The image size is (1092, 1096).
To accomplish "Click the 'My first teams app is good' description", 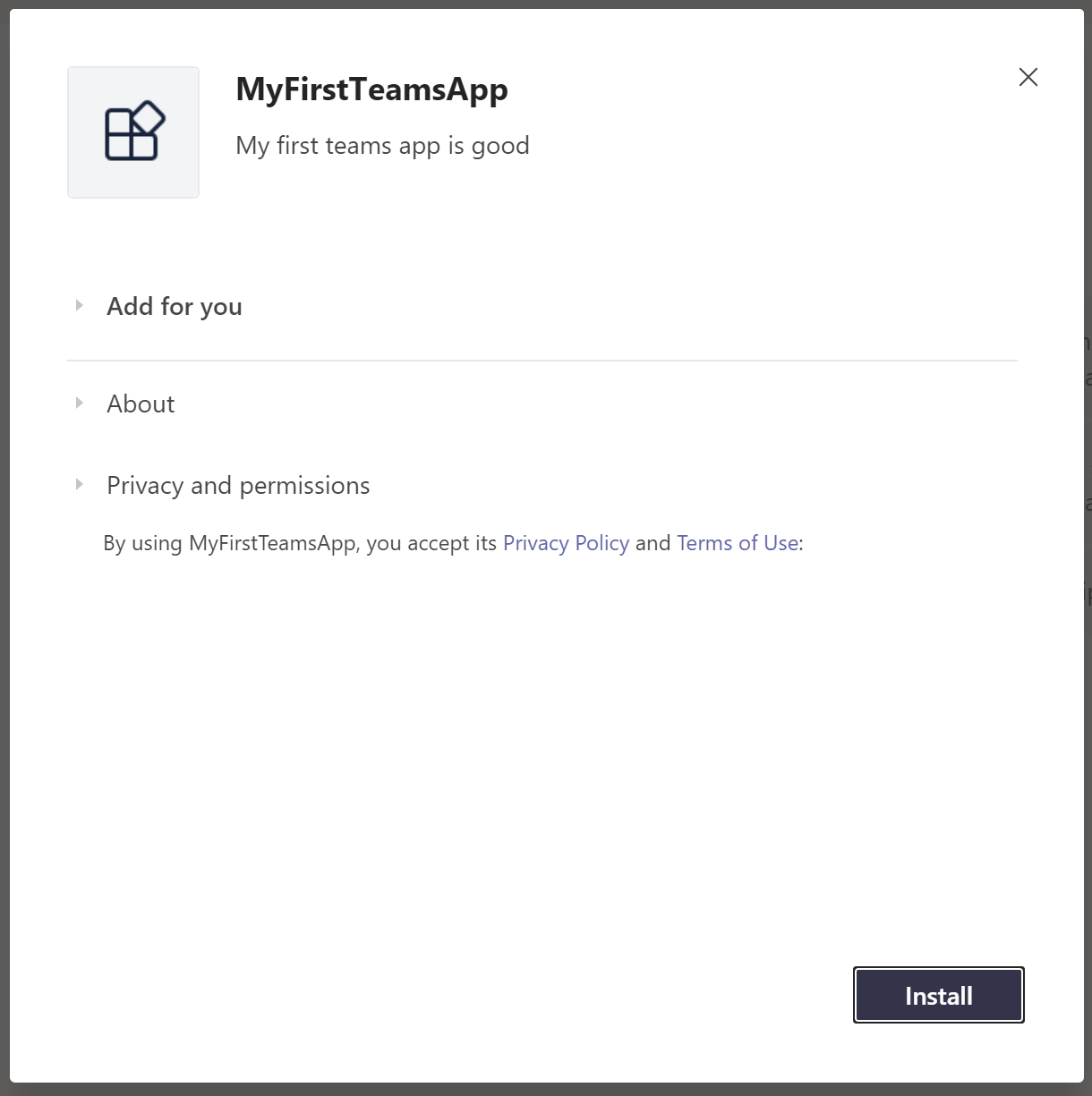I will click(382, 146).
